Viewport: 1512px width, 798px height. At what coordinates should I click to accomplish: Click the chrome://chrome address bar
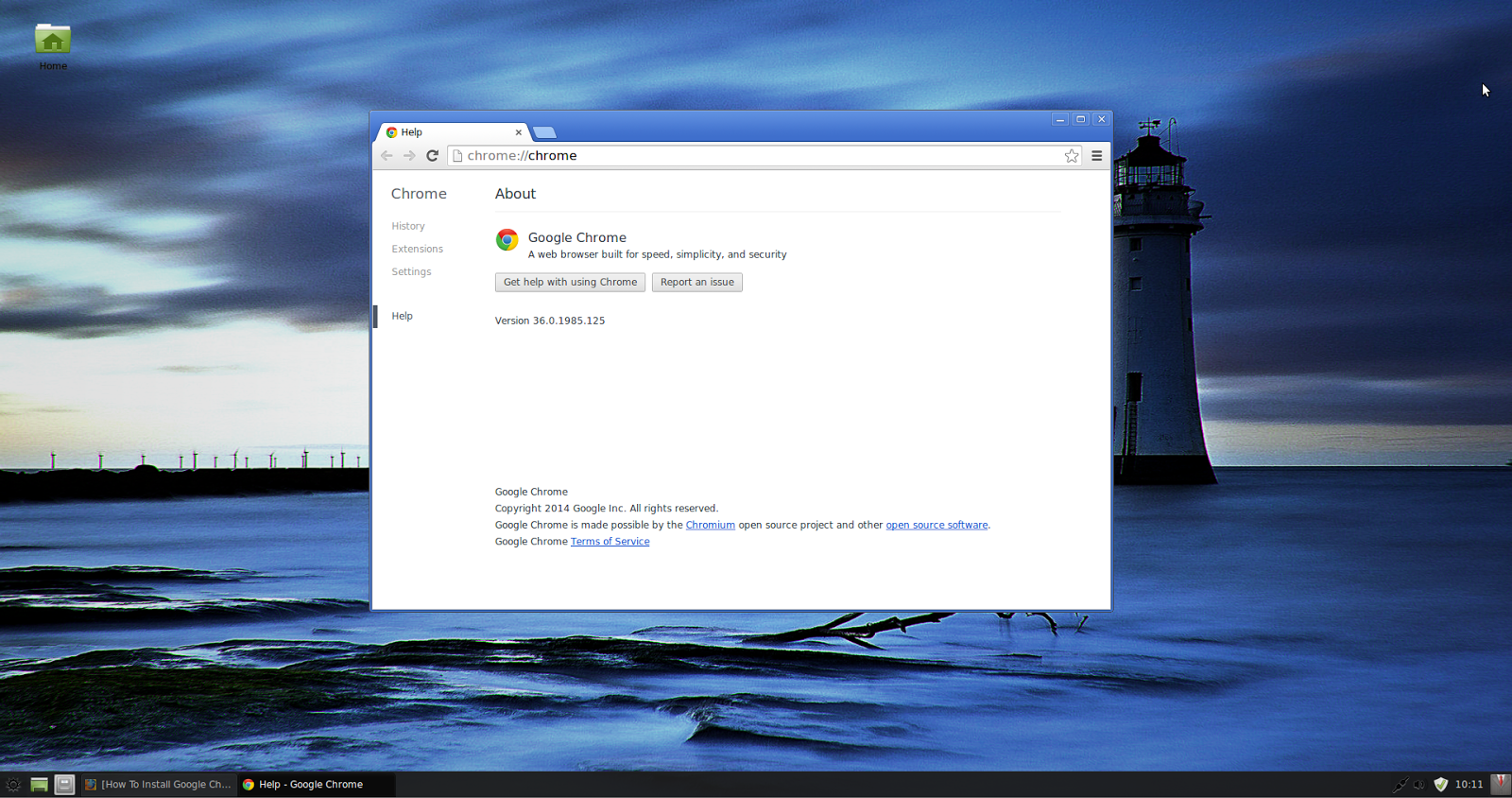click(764, 156)
